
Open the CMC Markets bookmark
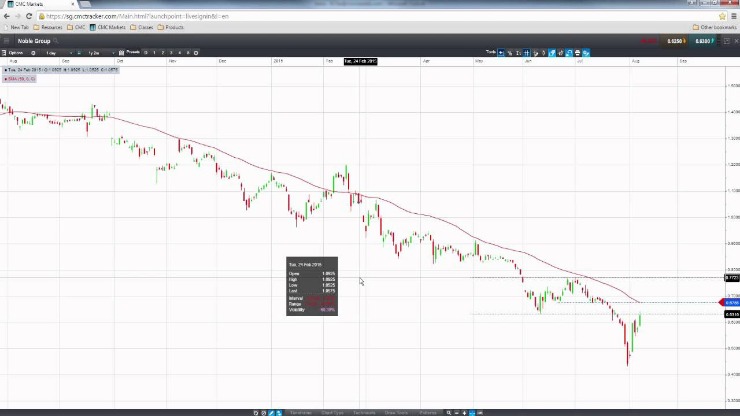click(x=108, y=27)
